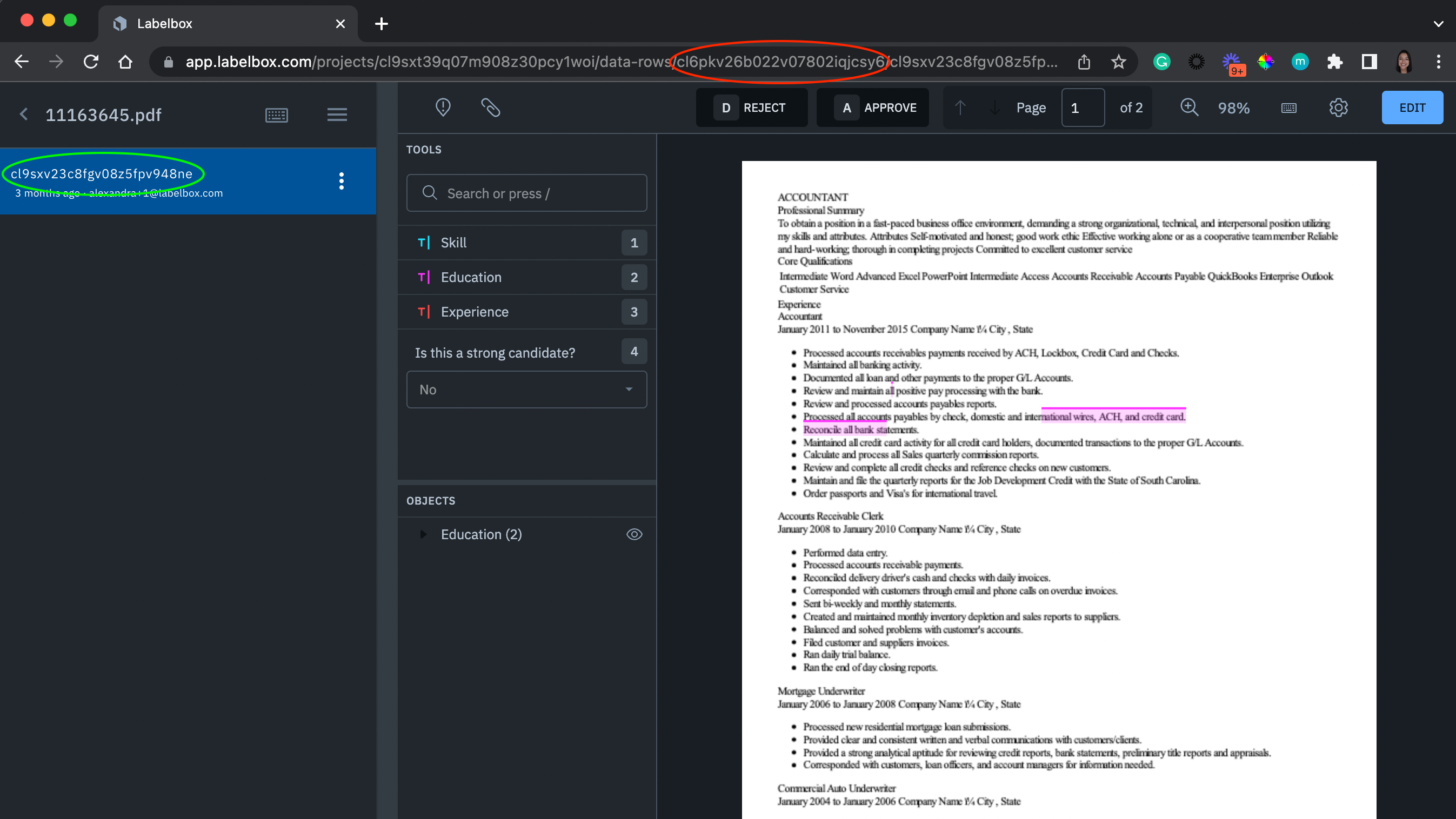Toggle visibility of Education objects
This screenshot has height=819, width=1456.
pos(634,534)
